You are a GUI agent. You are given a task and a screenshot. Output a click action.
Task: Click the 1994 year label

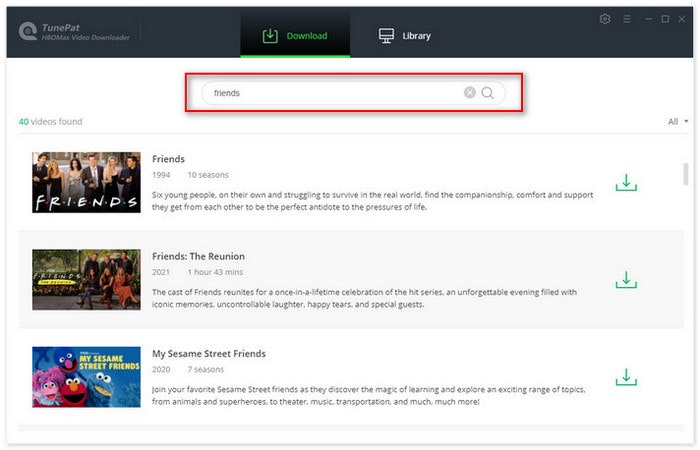point(161,175)
